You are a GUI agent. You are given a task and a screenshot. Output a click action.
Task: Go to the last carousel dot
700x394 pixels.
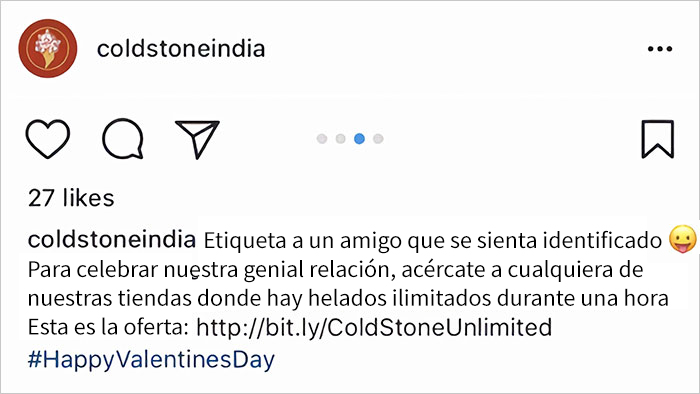[378, 139]
